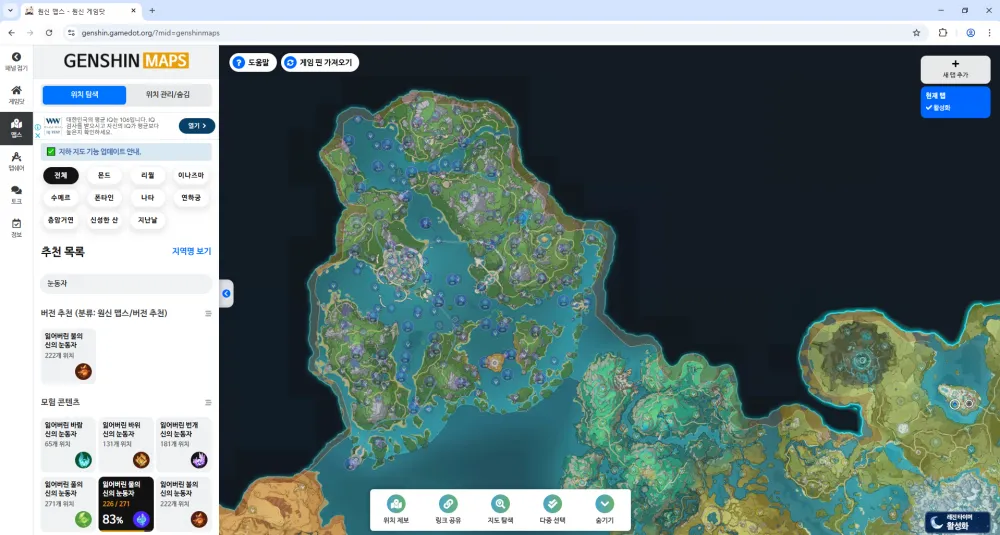Viewport: 1000px width, 535px height.
Task: Click the 링크 공유 share link icon
Action: click(448, 505)
